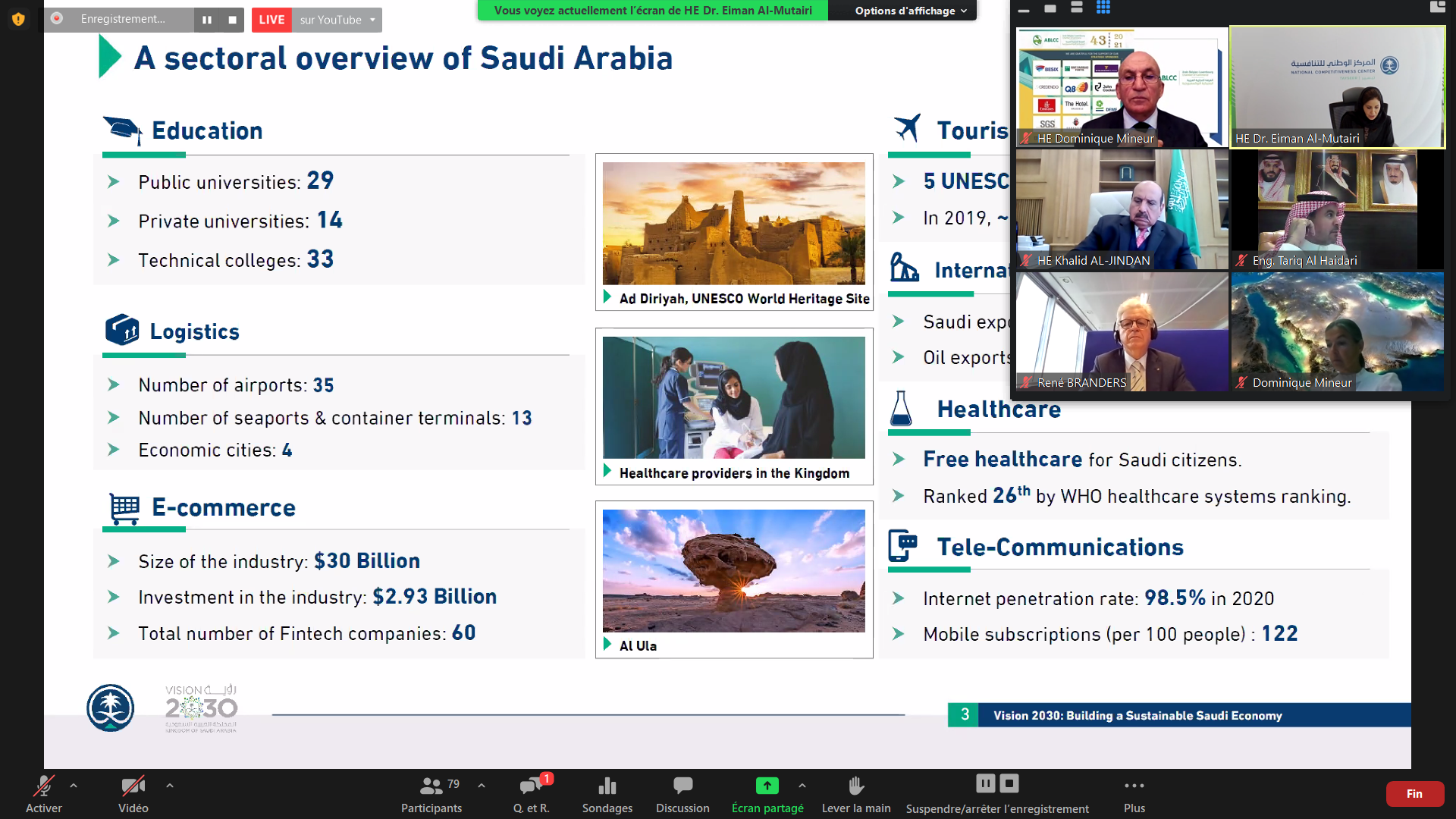
Task: Click the international trade factory icon
Action: pos(904,267)
